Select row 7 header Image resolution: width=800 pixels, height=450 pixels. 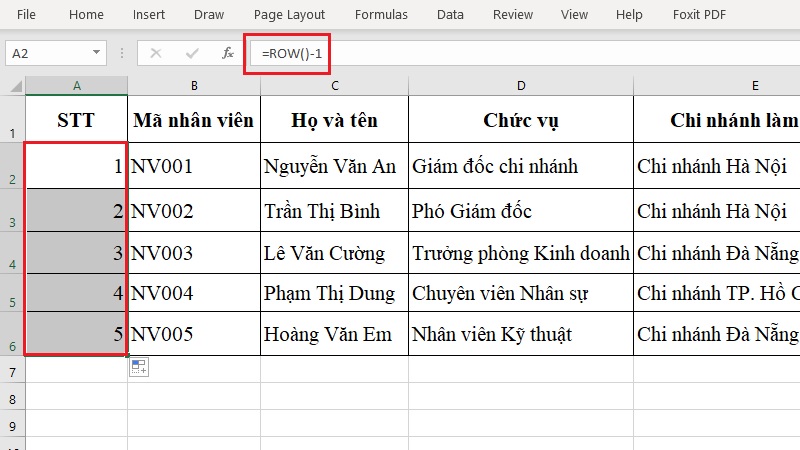click(x=12, y=370)
